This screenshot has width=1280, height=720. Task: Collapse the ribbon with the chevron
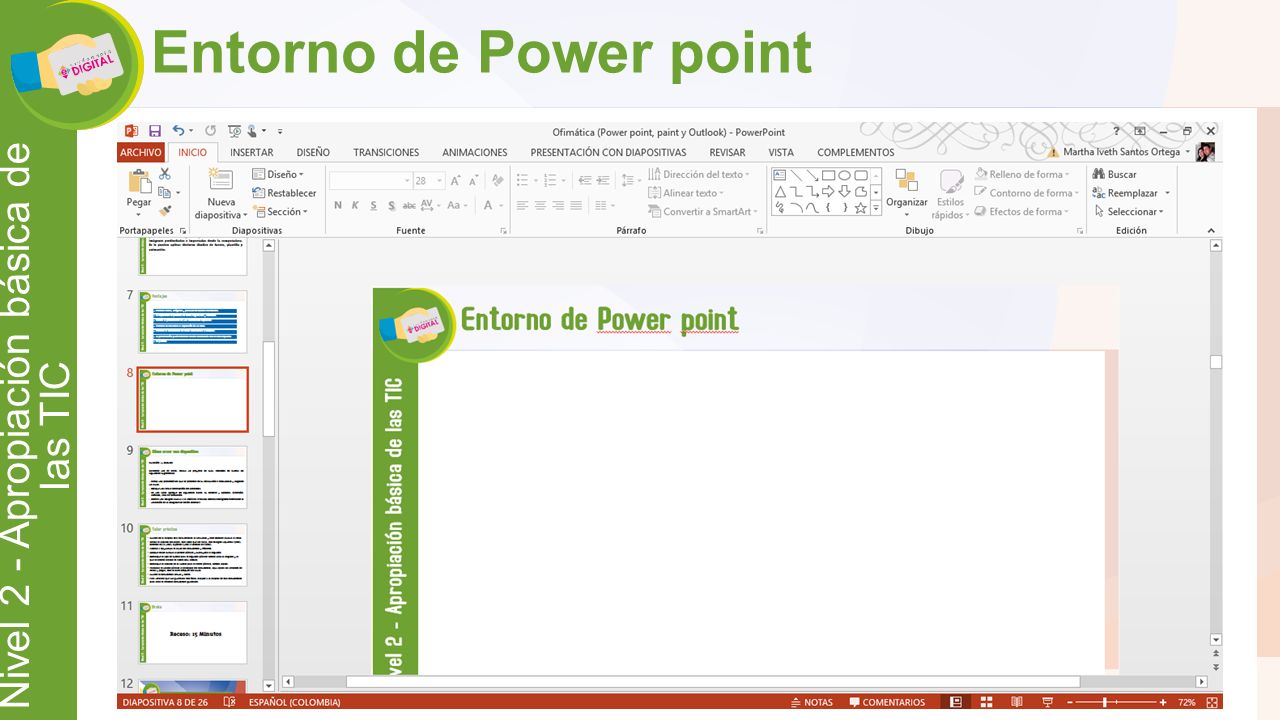click(x=1211, y=231)
